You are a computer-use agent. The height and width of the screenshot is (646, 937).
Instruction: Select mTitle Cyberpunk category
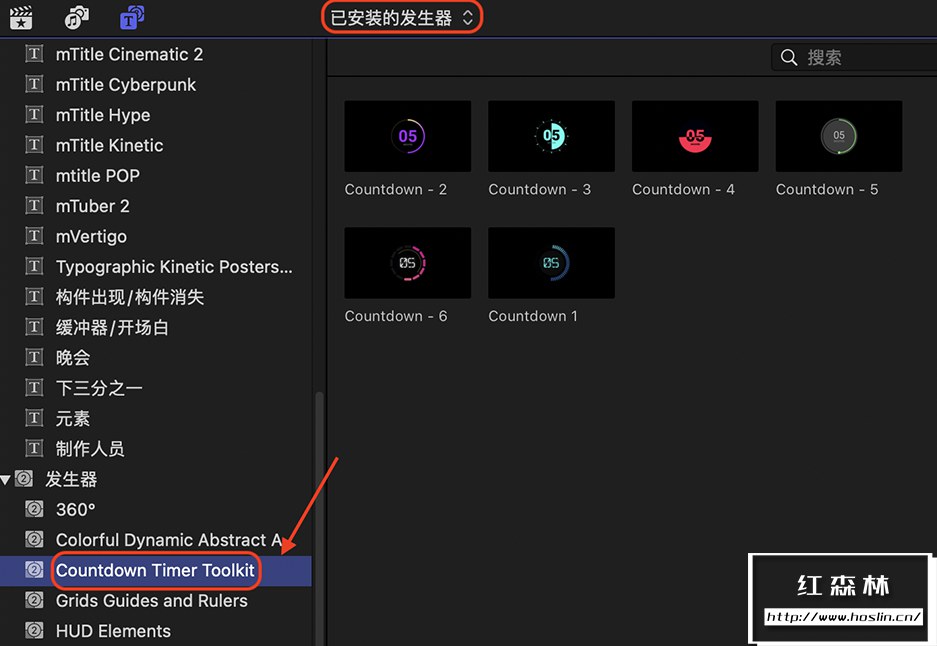(125, 85)
